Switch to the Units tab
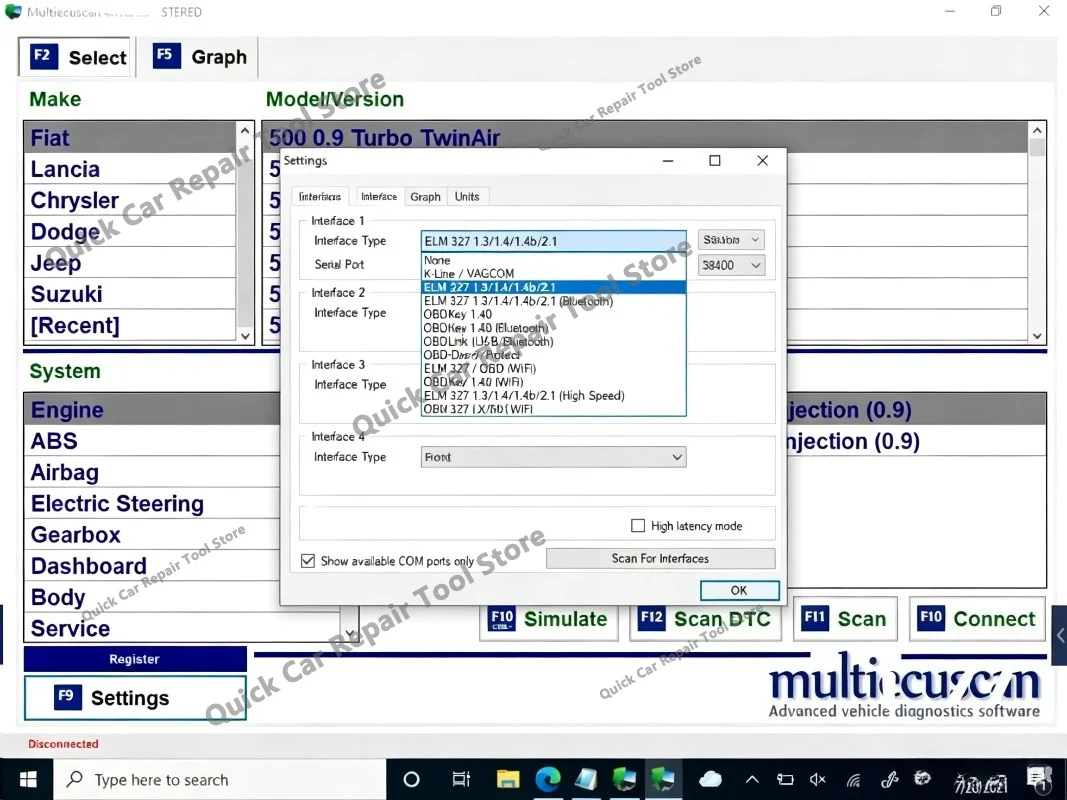This screenshot has width=1067, height=800. tap(467, 197)
